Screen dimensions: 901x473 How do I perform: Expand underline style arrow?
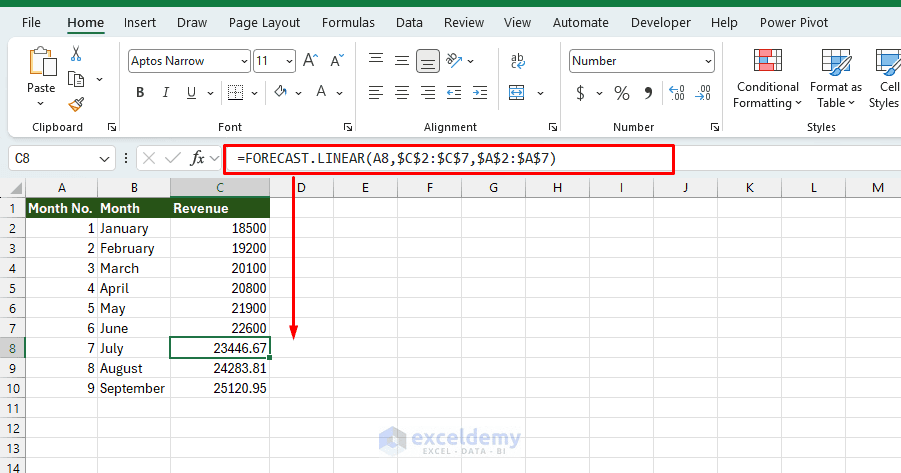pos(210,93)
